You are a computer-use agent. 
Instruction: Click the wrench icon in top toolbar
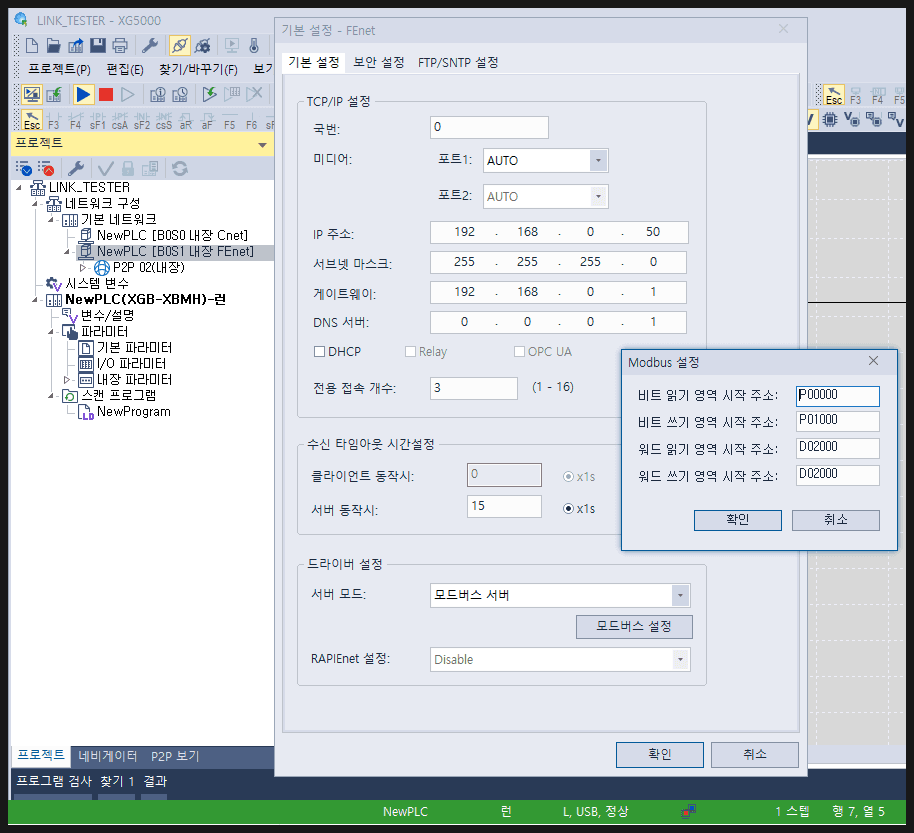coord(150,45)
